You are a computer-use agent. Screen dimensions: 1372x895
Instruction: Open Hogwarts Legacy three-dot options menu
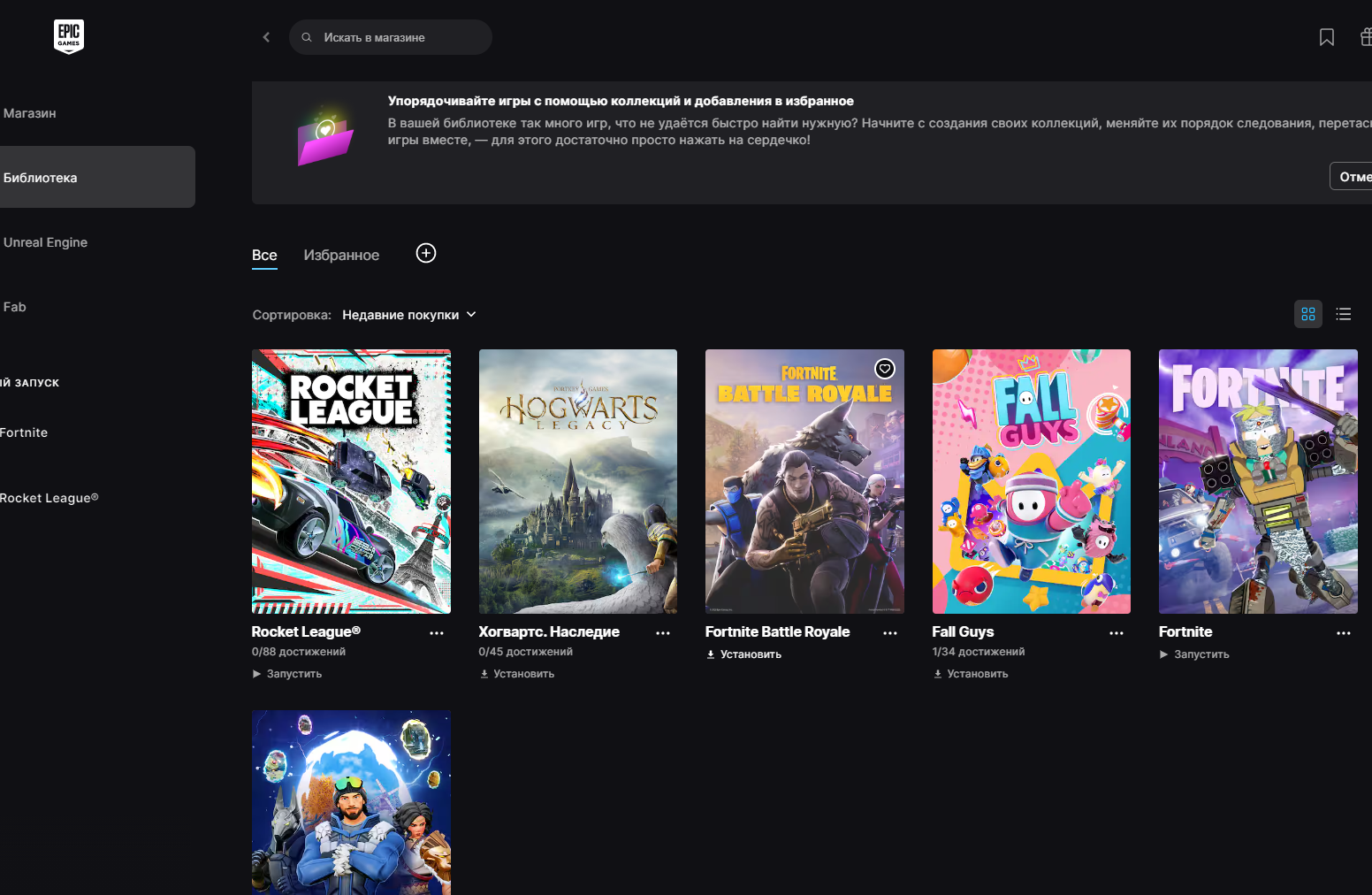point(663,633)
